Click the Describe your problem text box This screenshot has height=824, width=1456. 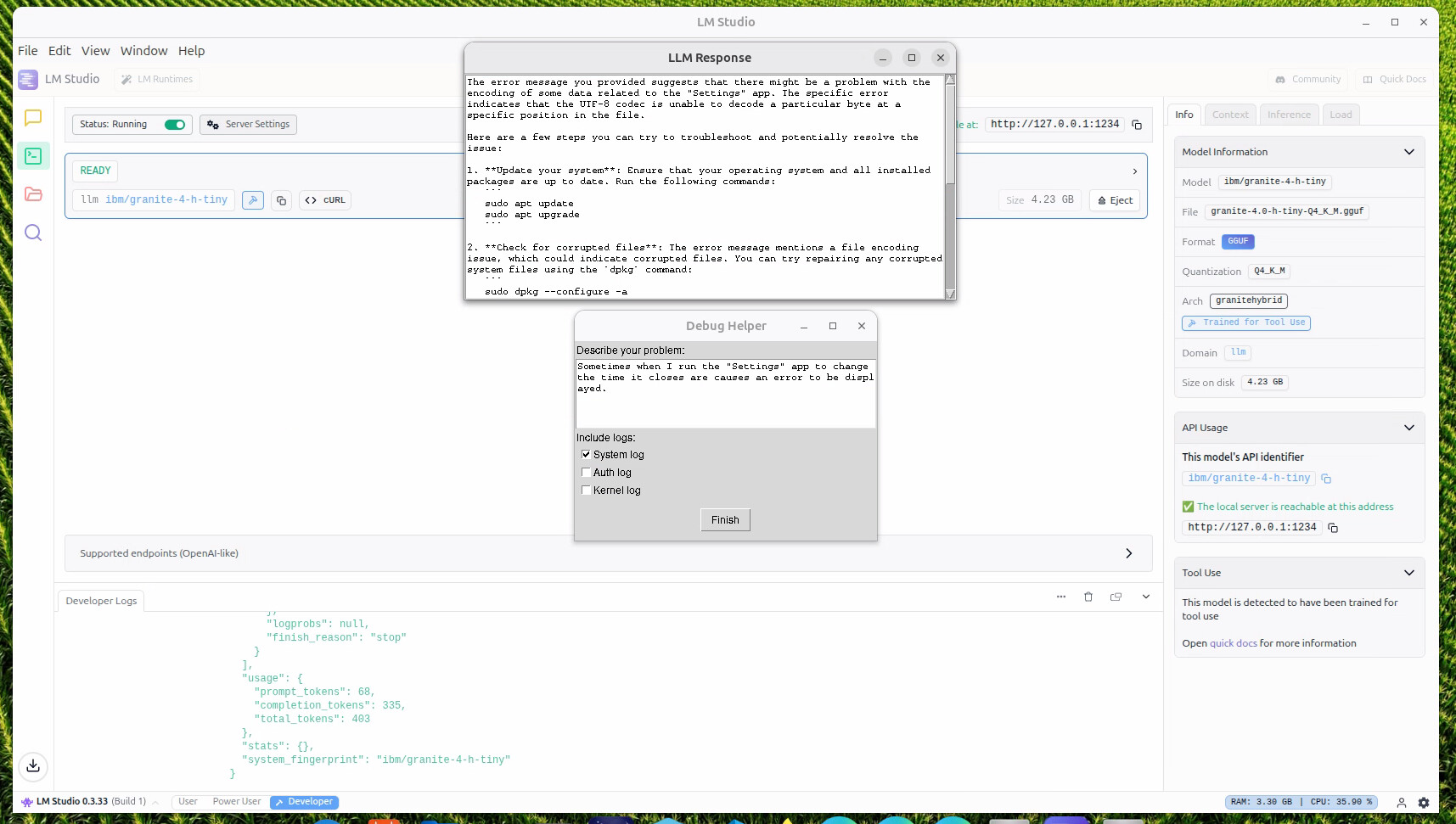pos(725,394)
